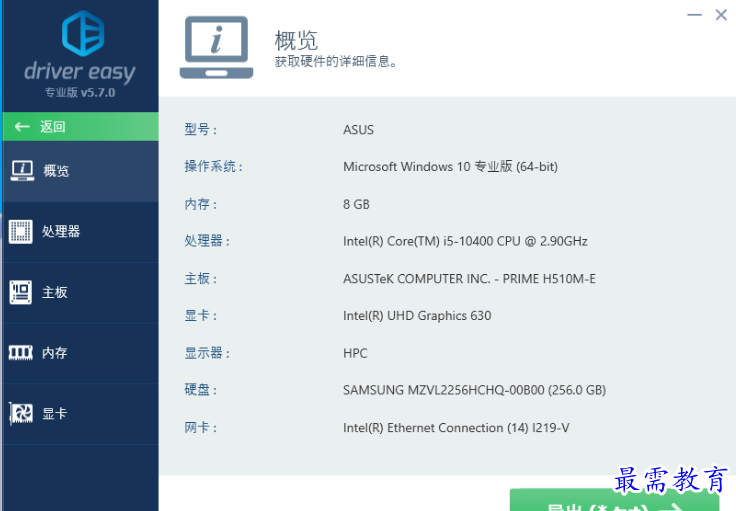
Task: Click the large overview laptop info icon
Action: pos(216,47)
